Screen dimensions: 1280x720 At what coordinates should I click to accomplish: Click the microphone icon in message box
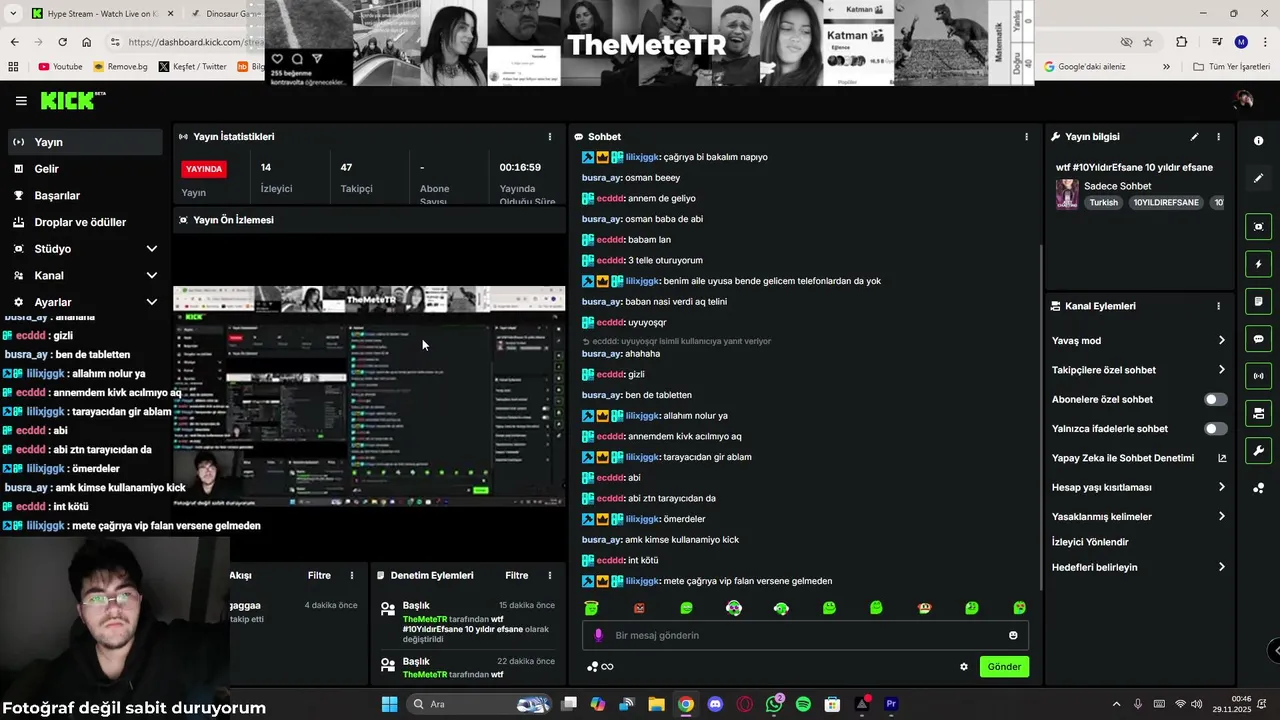[x=598, y=635]
